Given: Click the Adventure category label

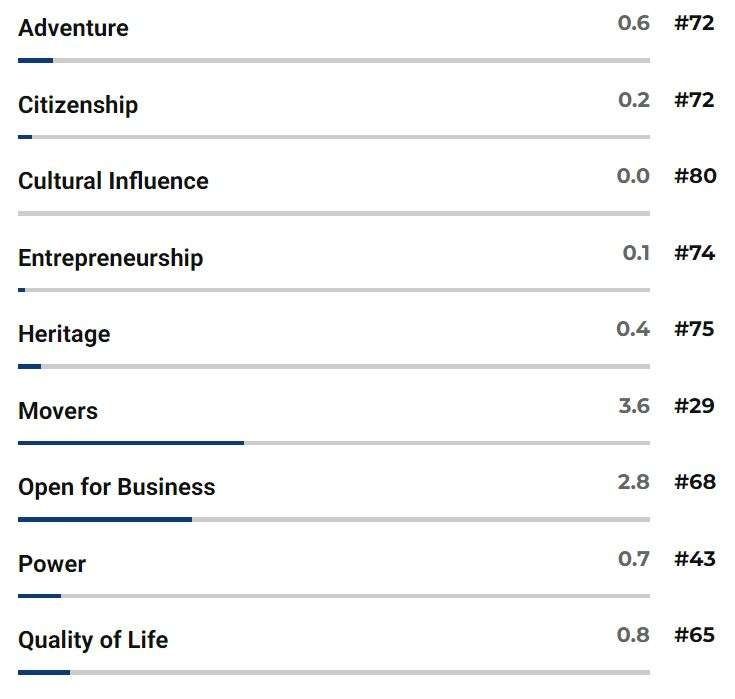Looking at the screenshot, I should click(x=73, y=28).
